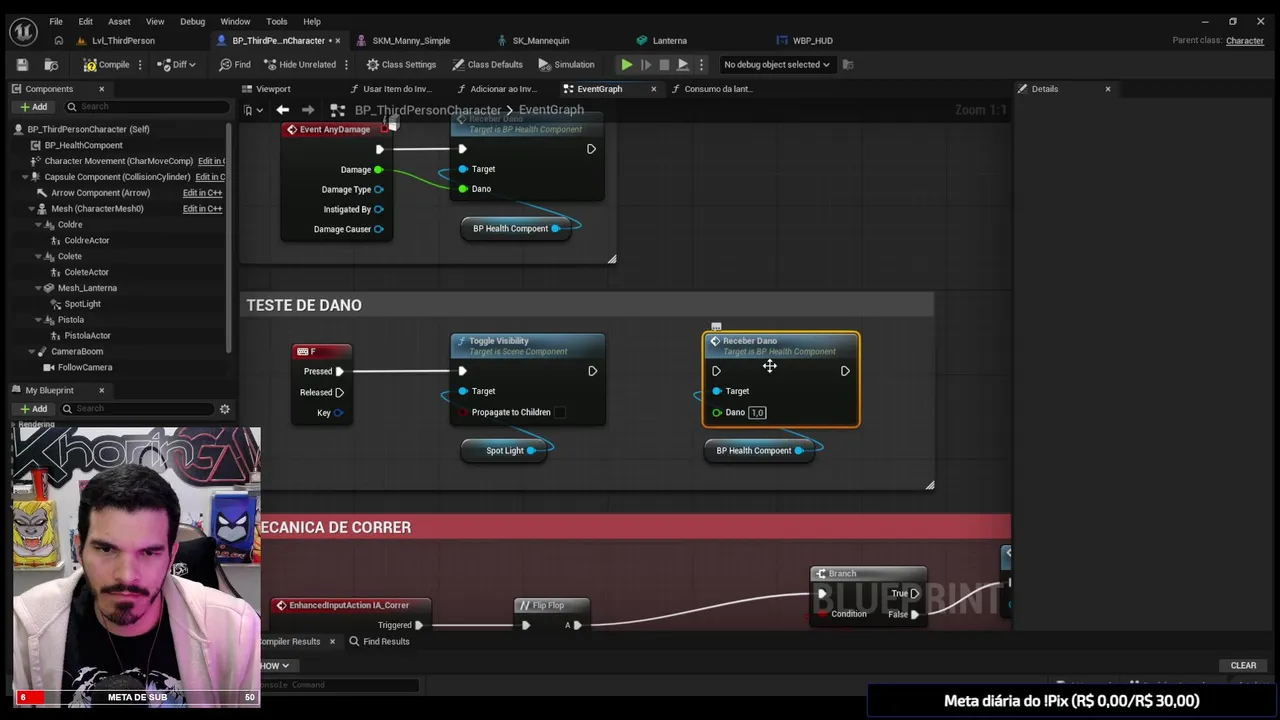The height and width of the screenshot is (720, 1280).
Task: Click the Eject/possess play control icon
Action: 683,64
